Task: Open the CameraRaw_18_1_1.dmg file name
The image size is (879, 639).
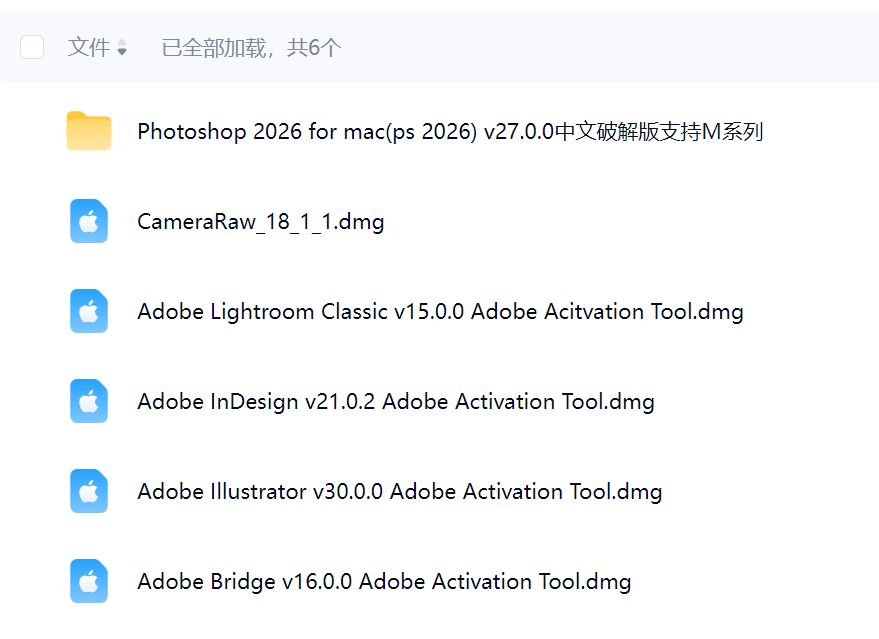Action: point(261,222)
